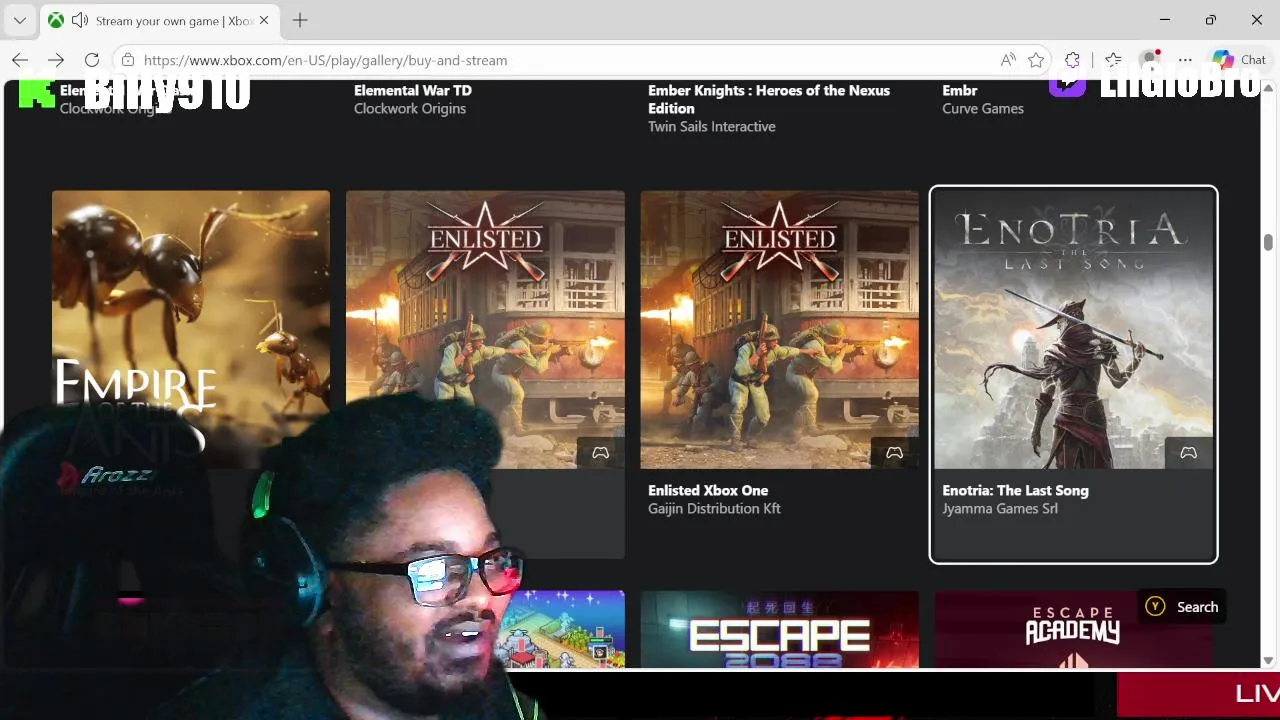
Task: Open a new browser tab
Action: pyautogui.click(x=300, y=20)
